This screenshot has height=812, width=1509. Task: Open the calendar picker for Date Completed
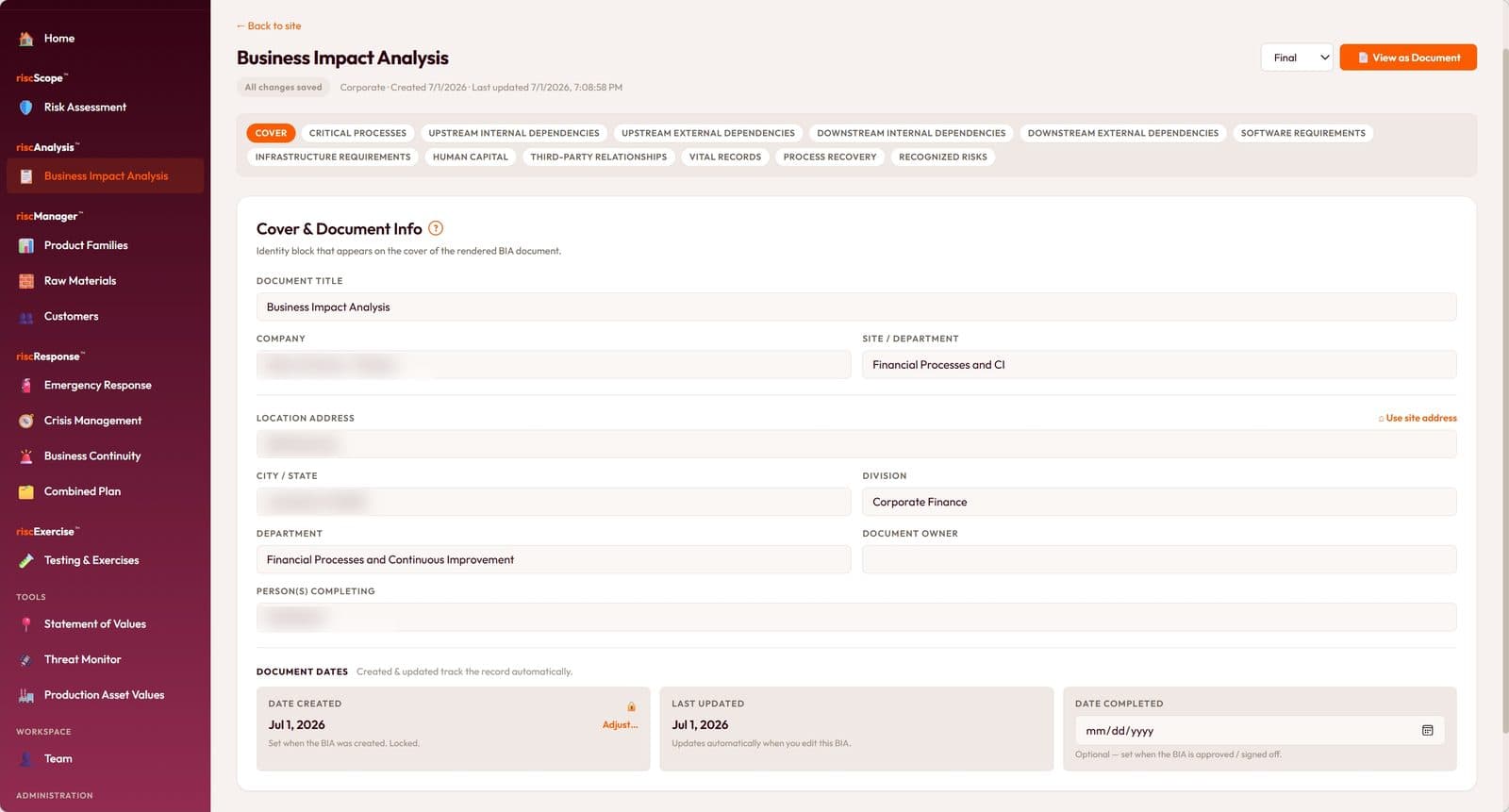pos(1428,731)
